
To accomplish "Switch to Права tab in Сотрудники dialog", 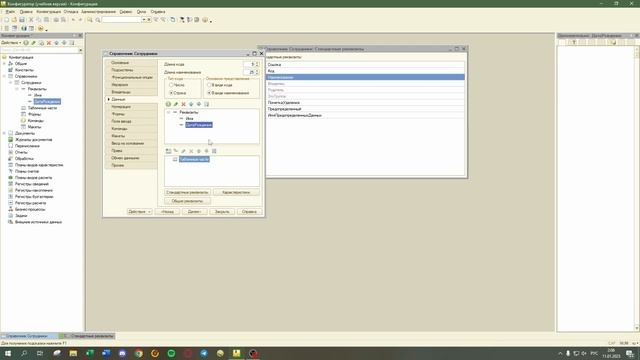I will tap(131, 151).
